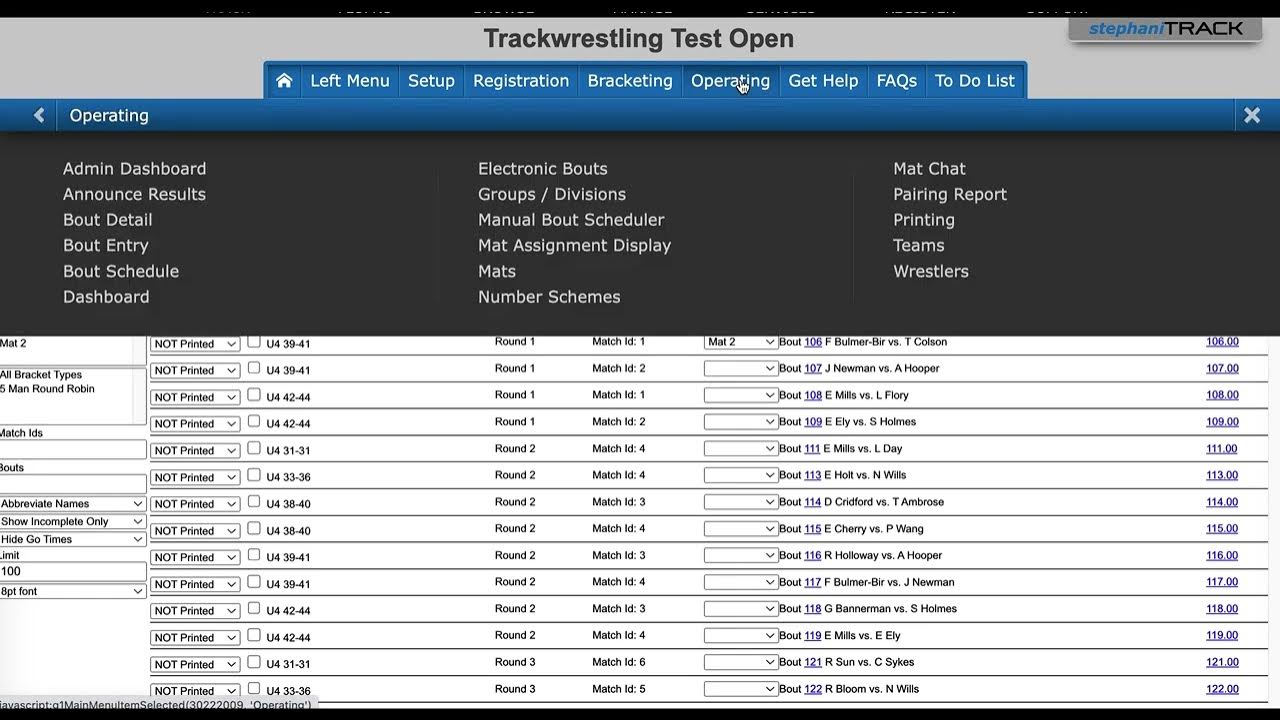Close the Operating menu panel
The image size is (1280, 720).
pyautogui.click(x=1251, y=116)
